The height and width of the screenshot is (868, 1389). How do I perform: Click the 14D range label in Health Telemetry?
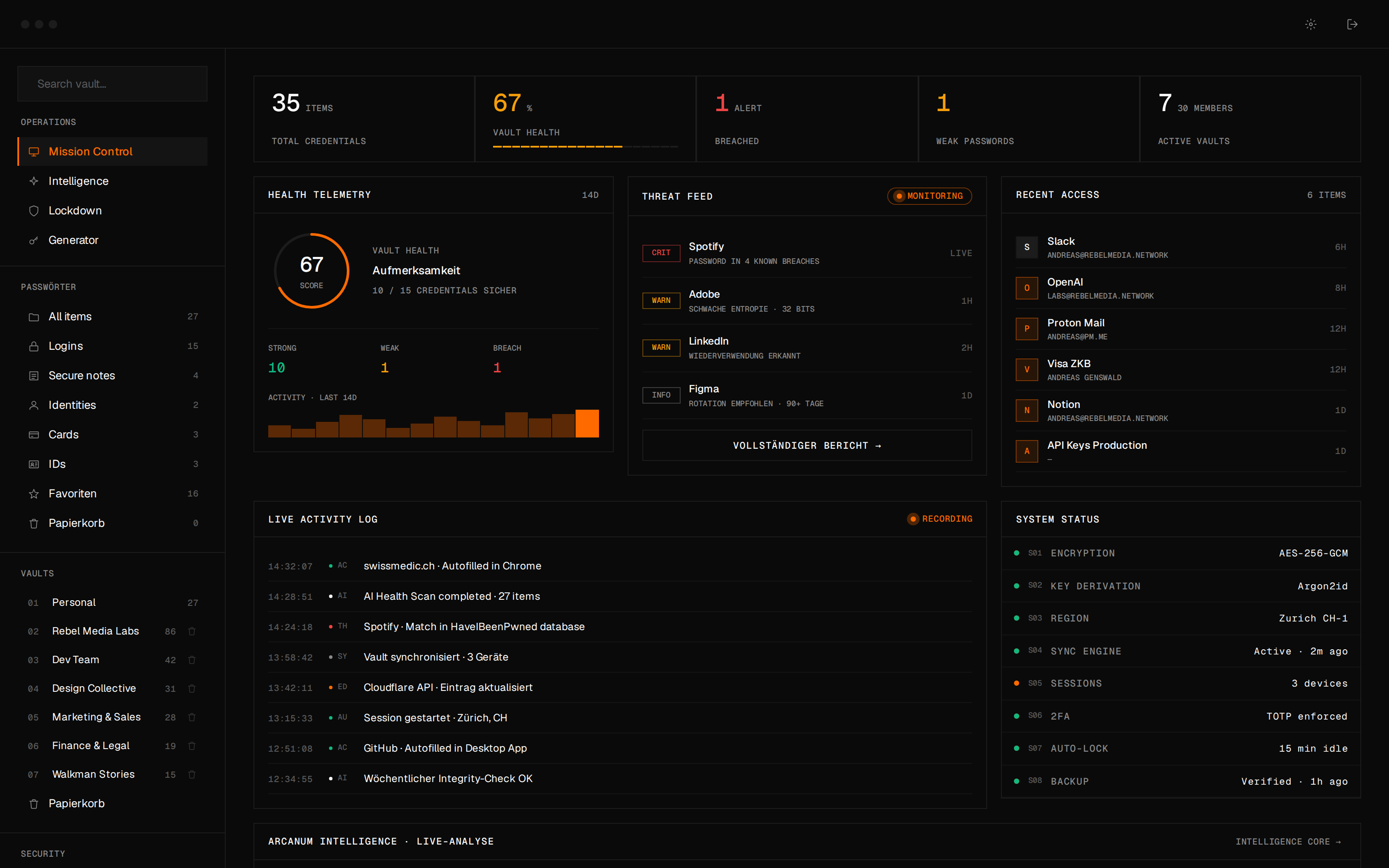pyautogui.click(x=590, y=195)
